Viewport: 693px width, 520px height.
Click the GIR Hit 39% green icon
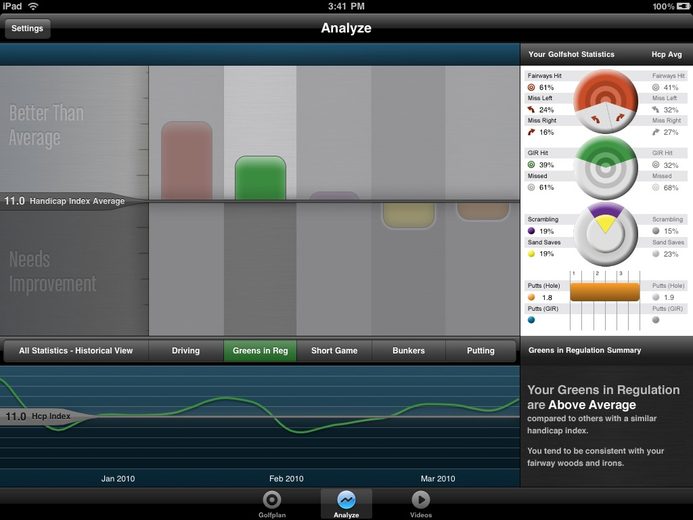532,164
